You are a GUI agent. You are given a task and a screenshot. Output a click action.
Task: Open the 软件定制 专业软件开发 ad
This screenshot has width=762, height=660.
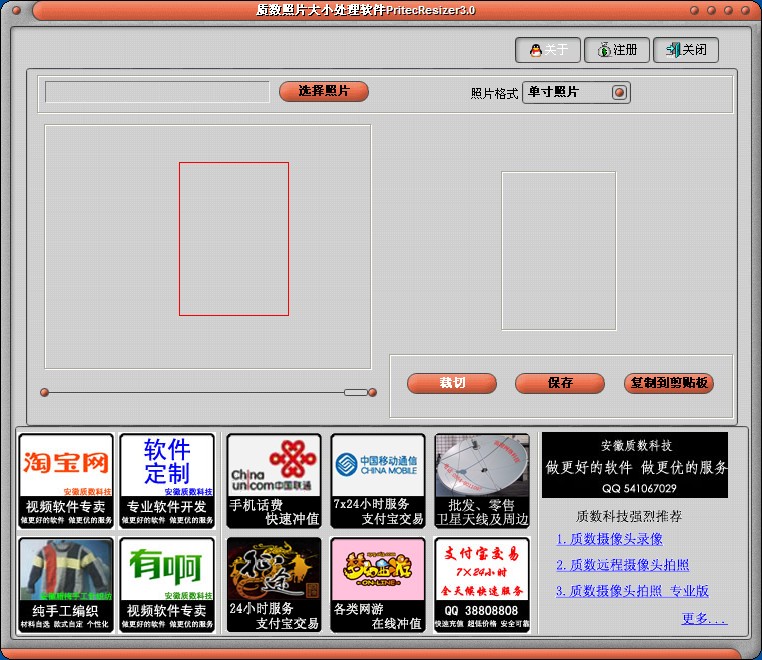pos(167,481)
